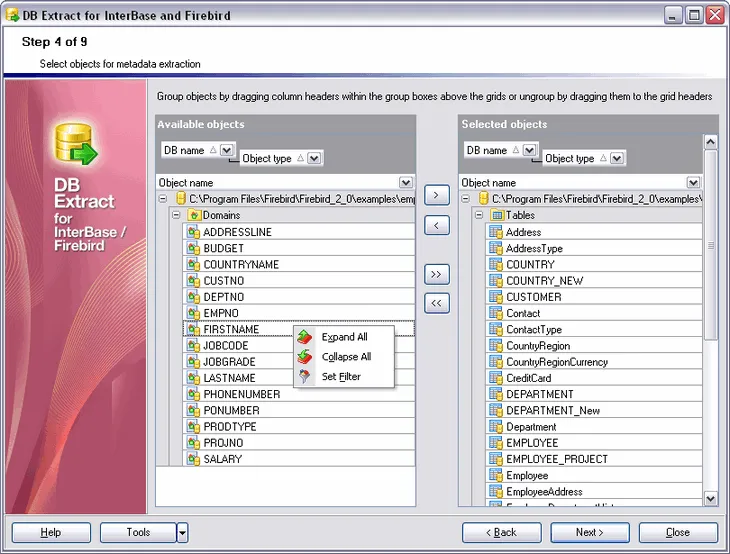Image resolution: width=730 pixels, height=554 pixels.
Task: Open Object type filter dropdown in Selected objects
Action: (x=617, y=158)
